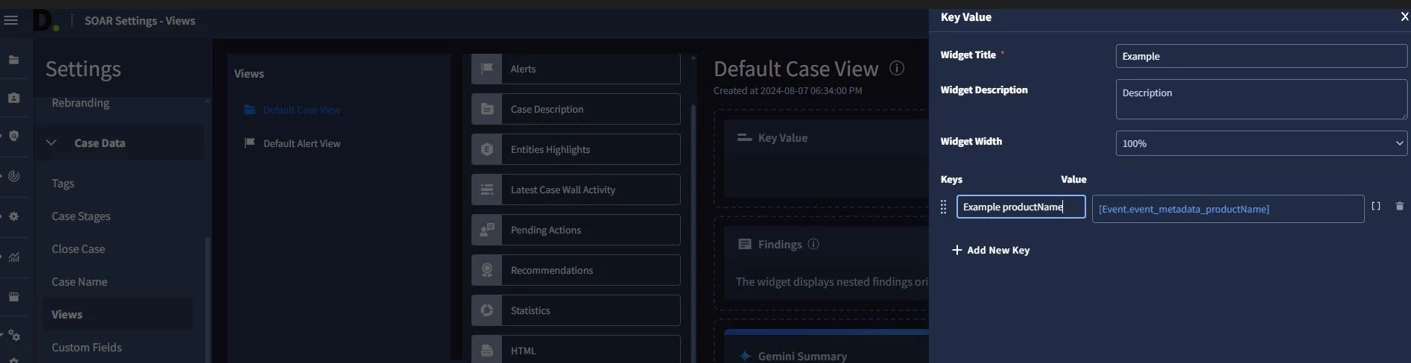Select Default Case View in Views list
This screenshot has width=1411, height=363.
pos(301,110)
